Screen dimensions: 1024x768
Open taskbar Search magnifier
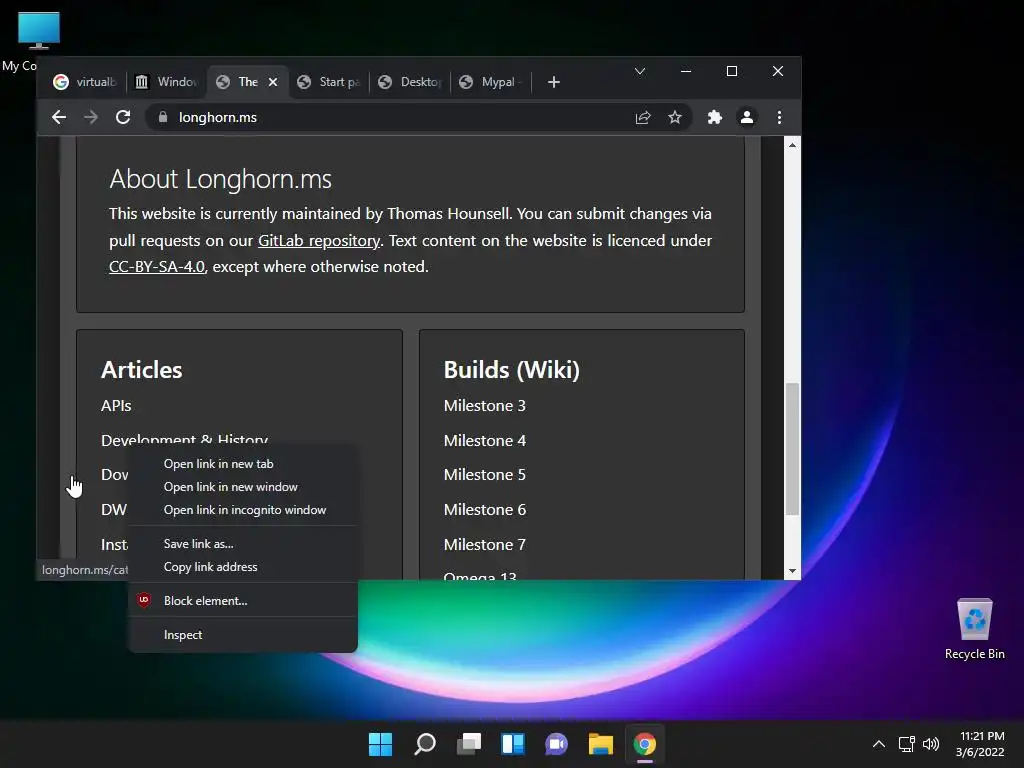pos(424,744)
